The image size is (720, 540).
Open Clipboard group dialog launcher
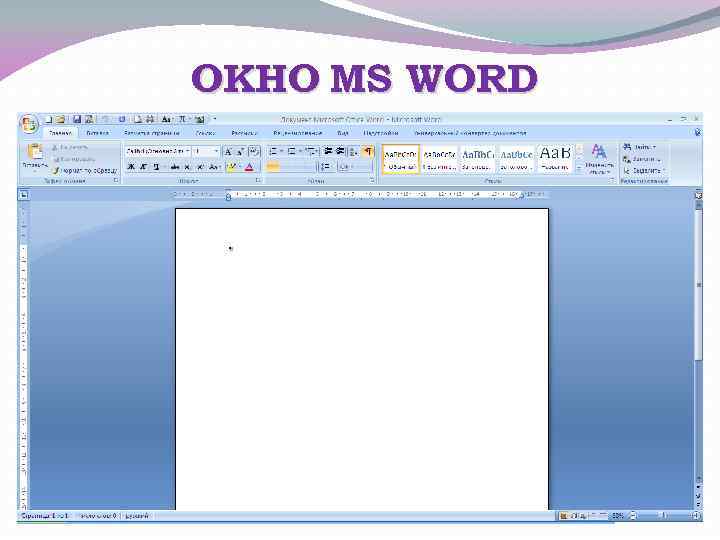click(x=116, y=181)
